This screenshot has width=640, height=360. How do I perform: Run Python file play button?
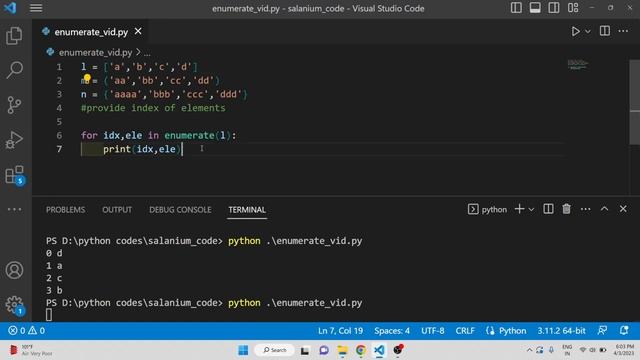pyautogui.click(x=575, y=31)
